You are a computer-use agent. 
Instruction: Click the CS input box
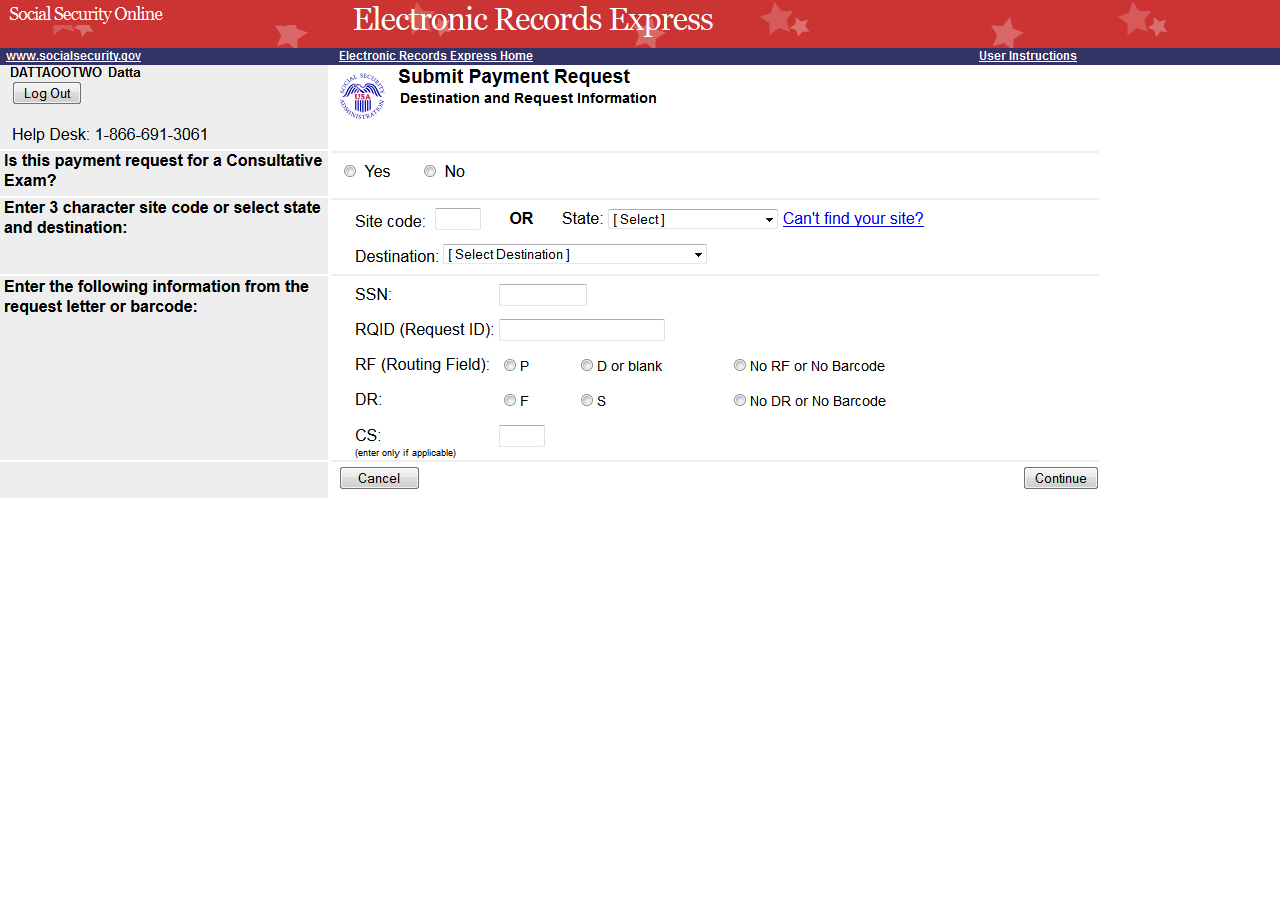(x=522, y=436)
